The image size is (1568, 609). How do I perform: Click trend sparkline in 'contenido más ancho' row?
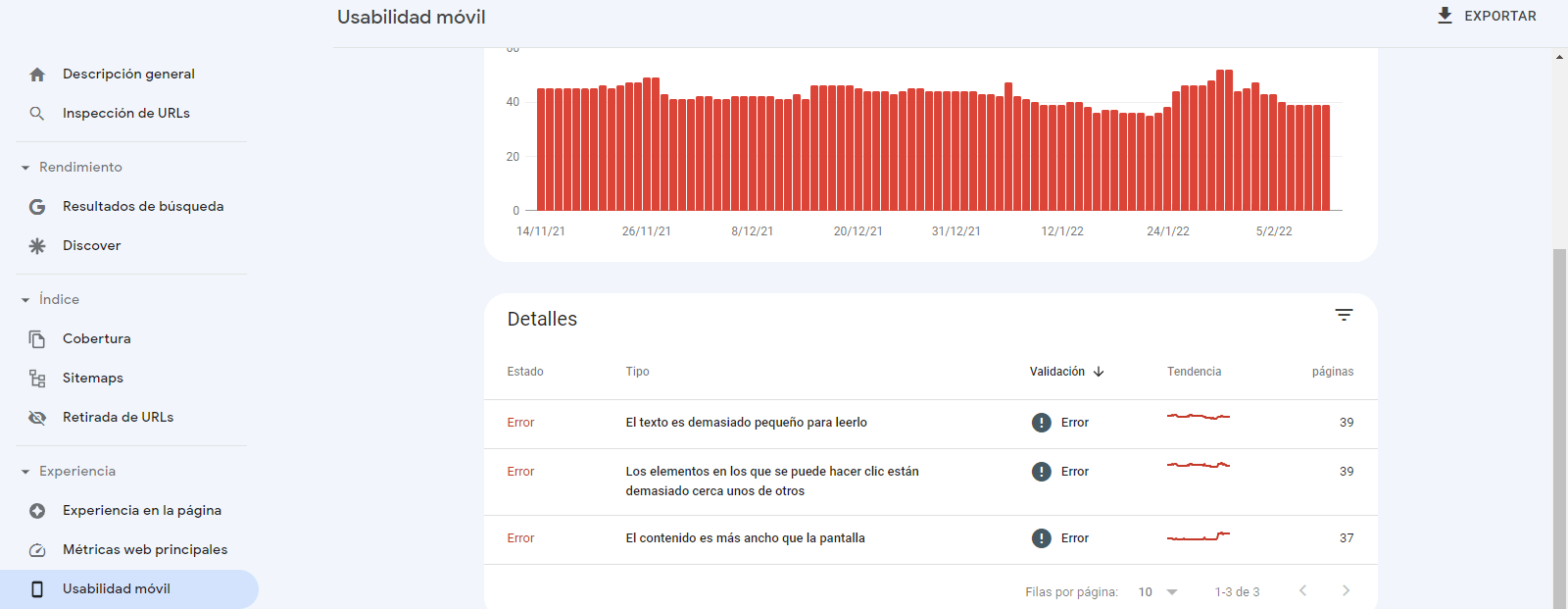coord(1199,536)
